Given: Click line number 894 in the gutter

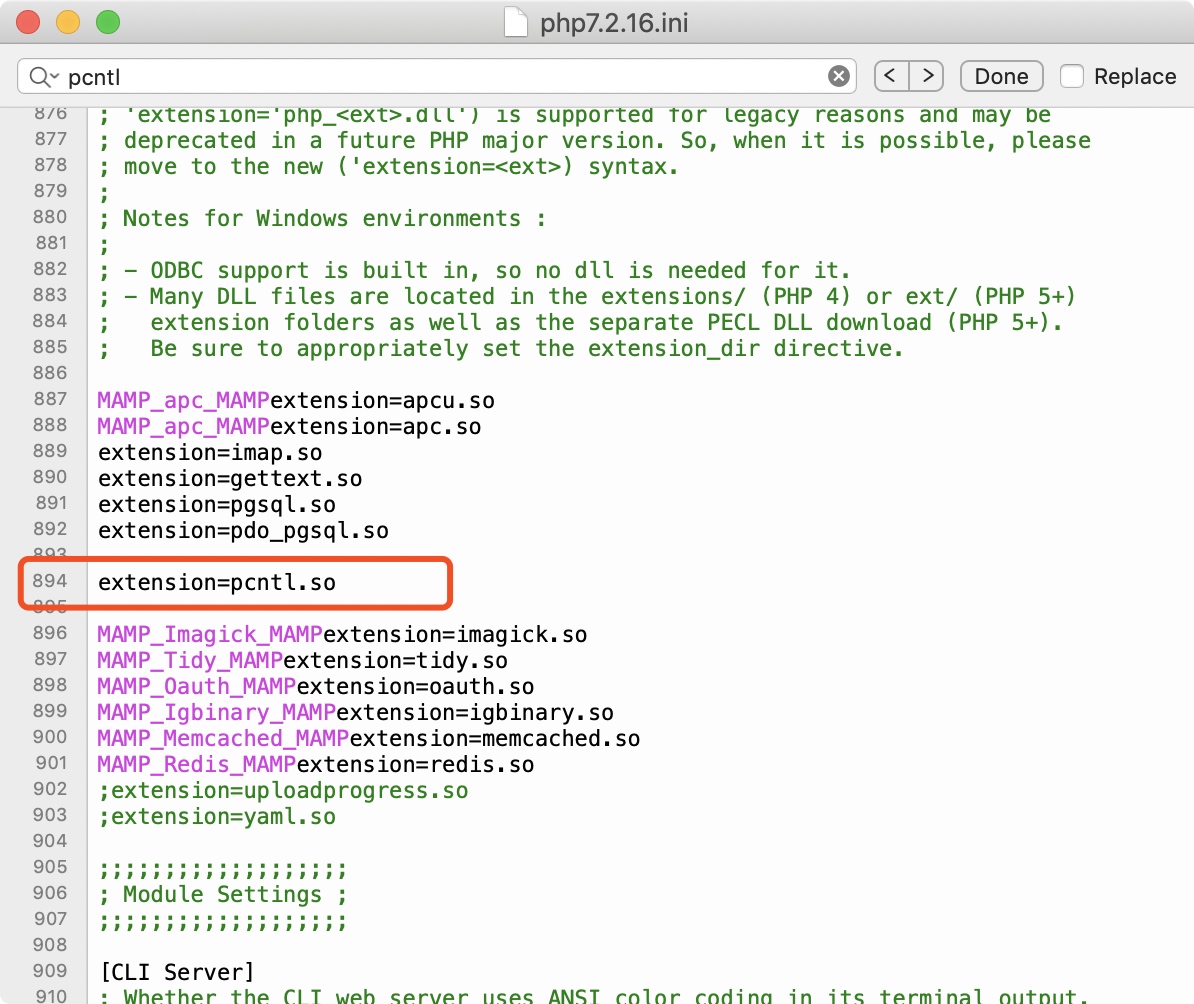Looking at the screenshot, I should [50, 580].
